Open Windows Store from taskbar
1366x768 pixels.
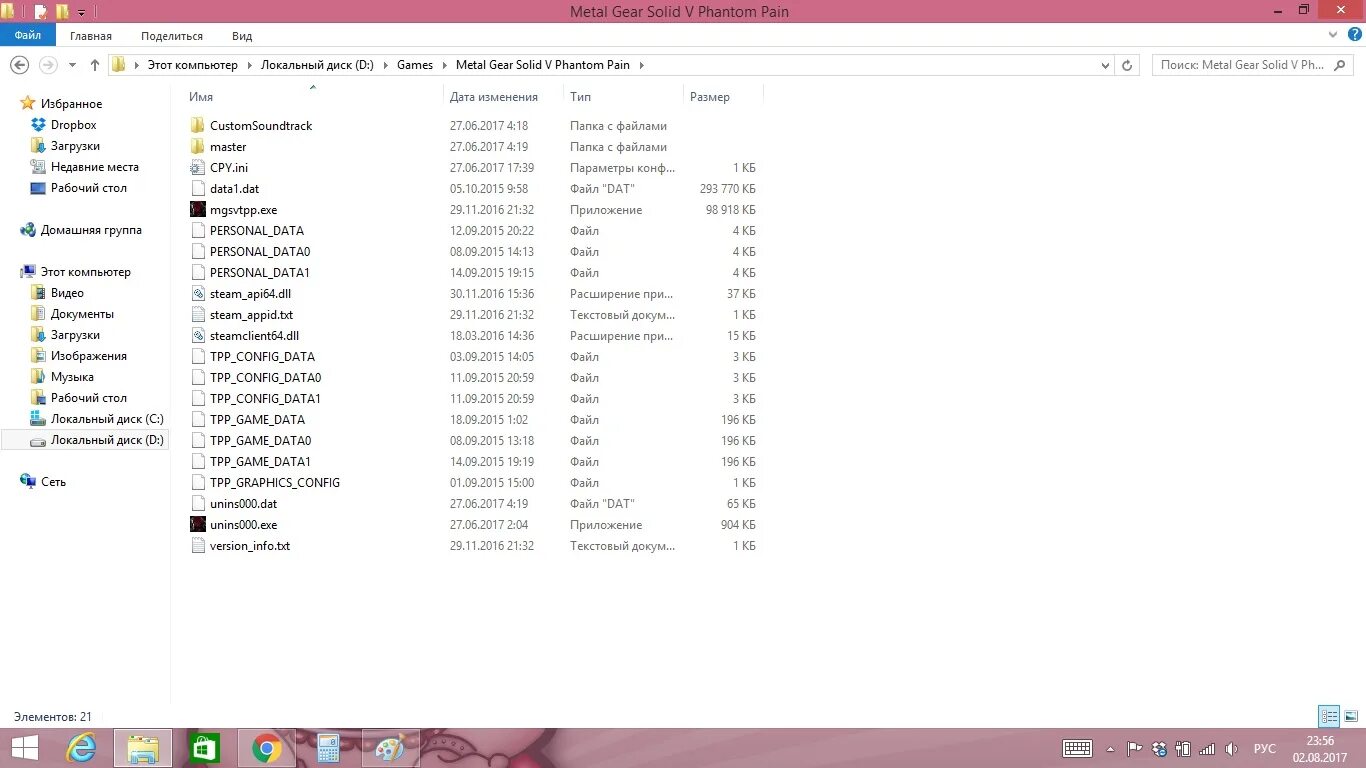[205, 748]
